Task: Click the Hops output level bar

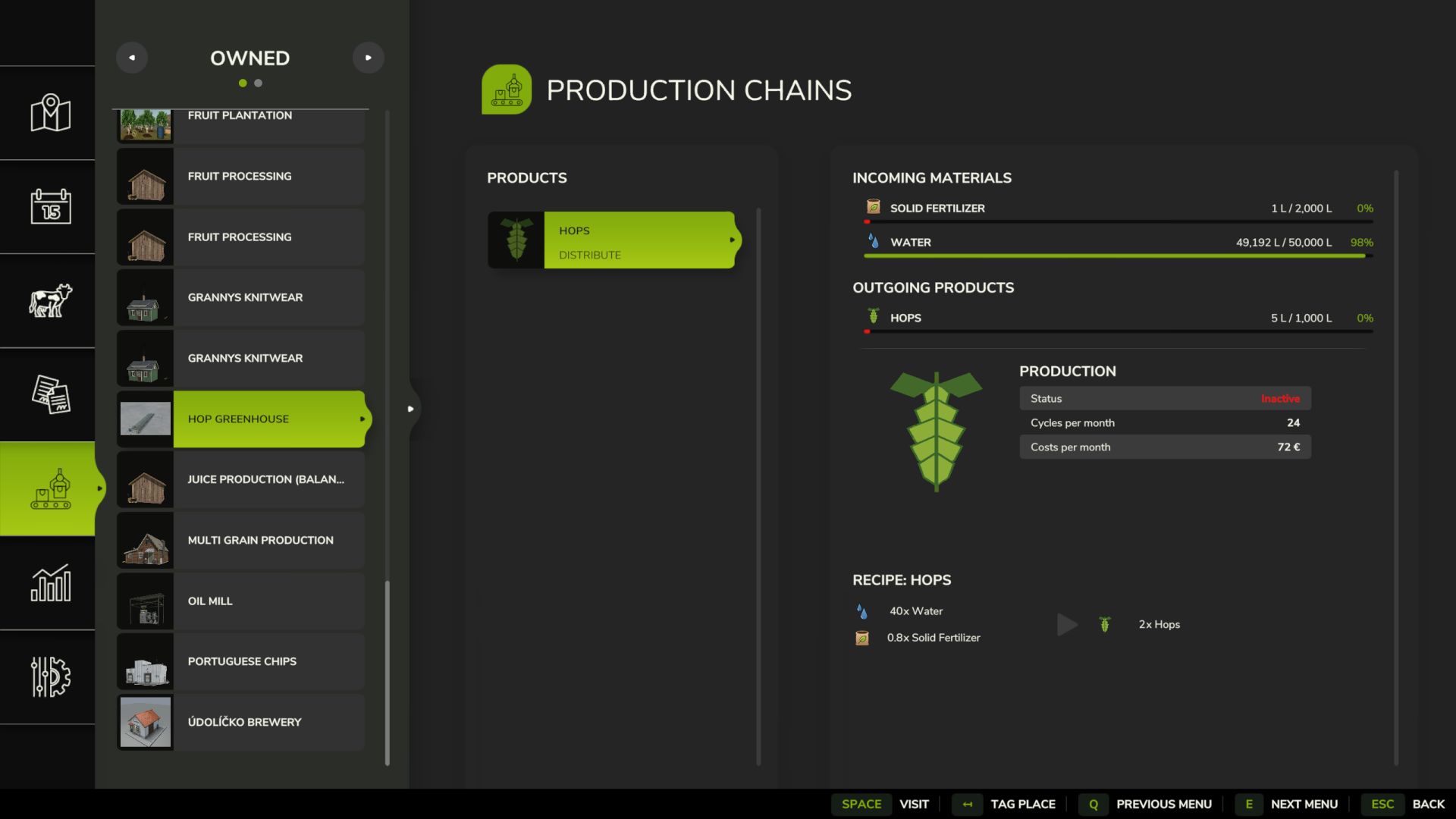Action: click(x=1119, y=331)
